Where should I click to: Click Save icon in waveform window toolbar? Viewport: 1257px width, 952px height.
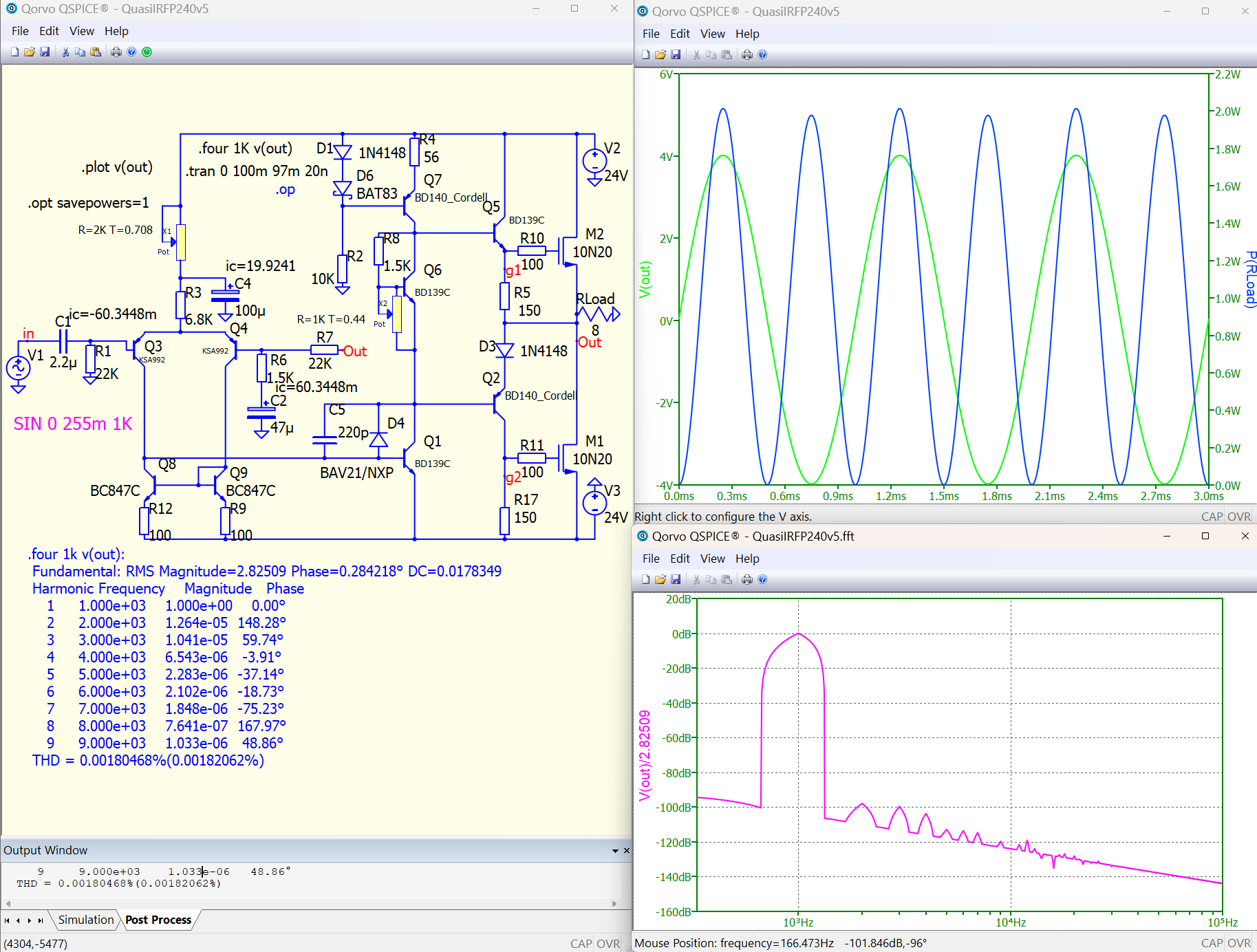pos(676,54)
